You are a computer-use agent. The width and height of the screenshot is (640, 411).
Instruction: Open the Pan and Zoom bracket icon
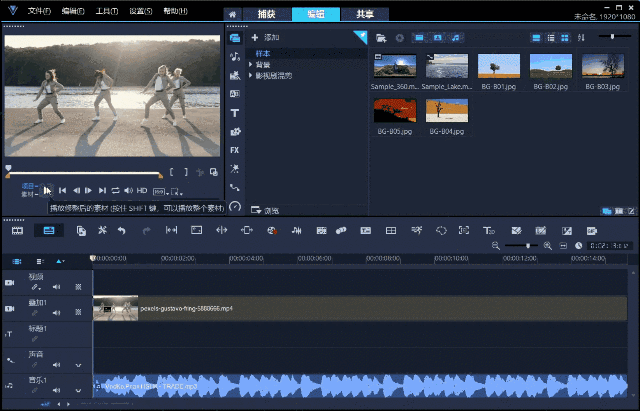tap(464, 231)
